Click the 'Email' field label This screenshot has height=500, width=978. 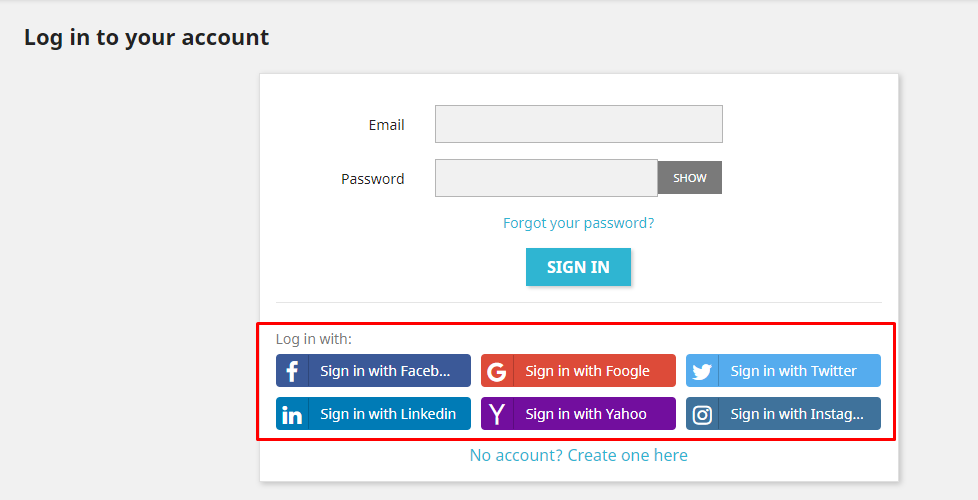click(x=387, y=125)
